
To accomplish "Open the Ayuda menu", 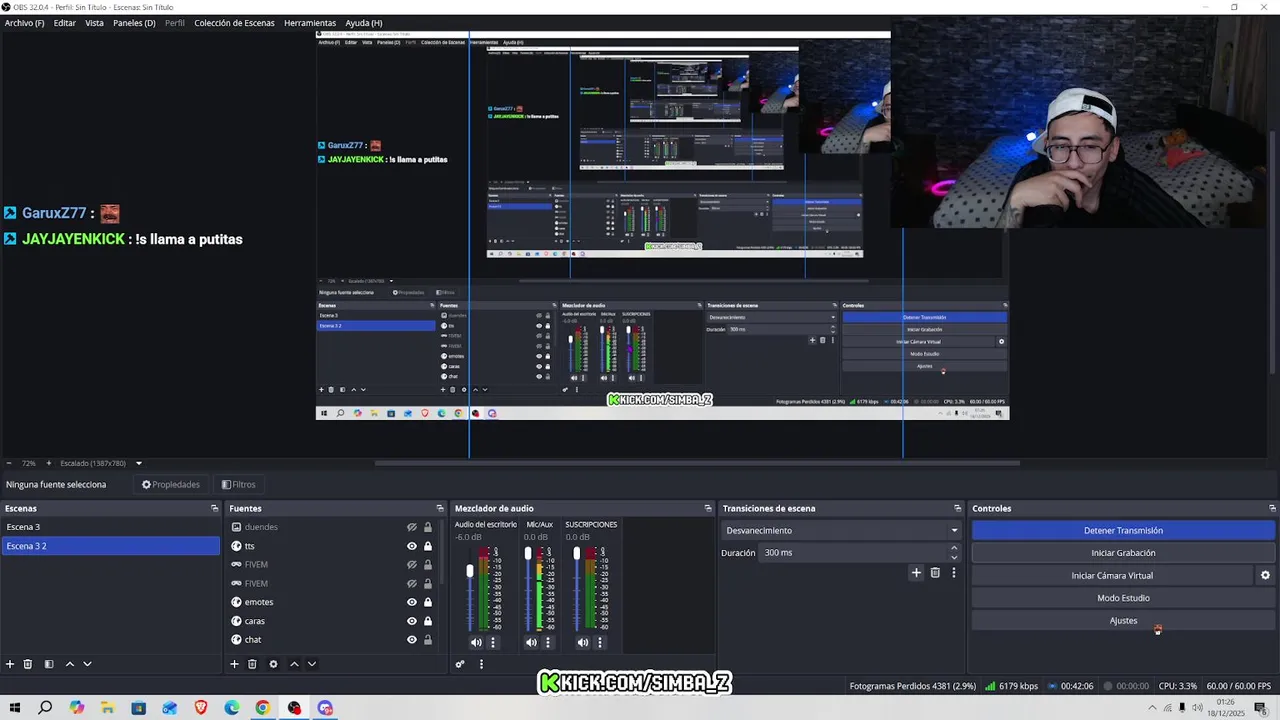I will [364, 23].
